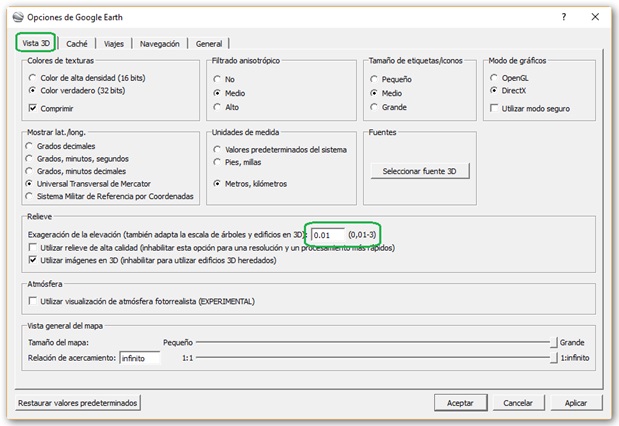619x426 pixels.
Task: Select OpenGL graphics mode
Action: point(509,78)
